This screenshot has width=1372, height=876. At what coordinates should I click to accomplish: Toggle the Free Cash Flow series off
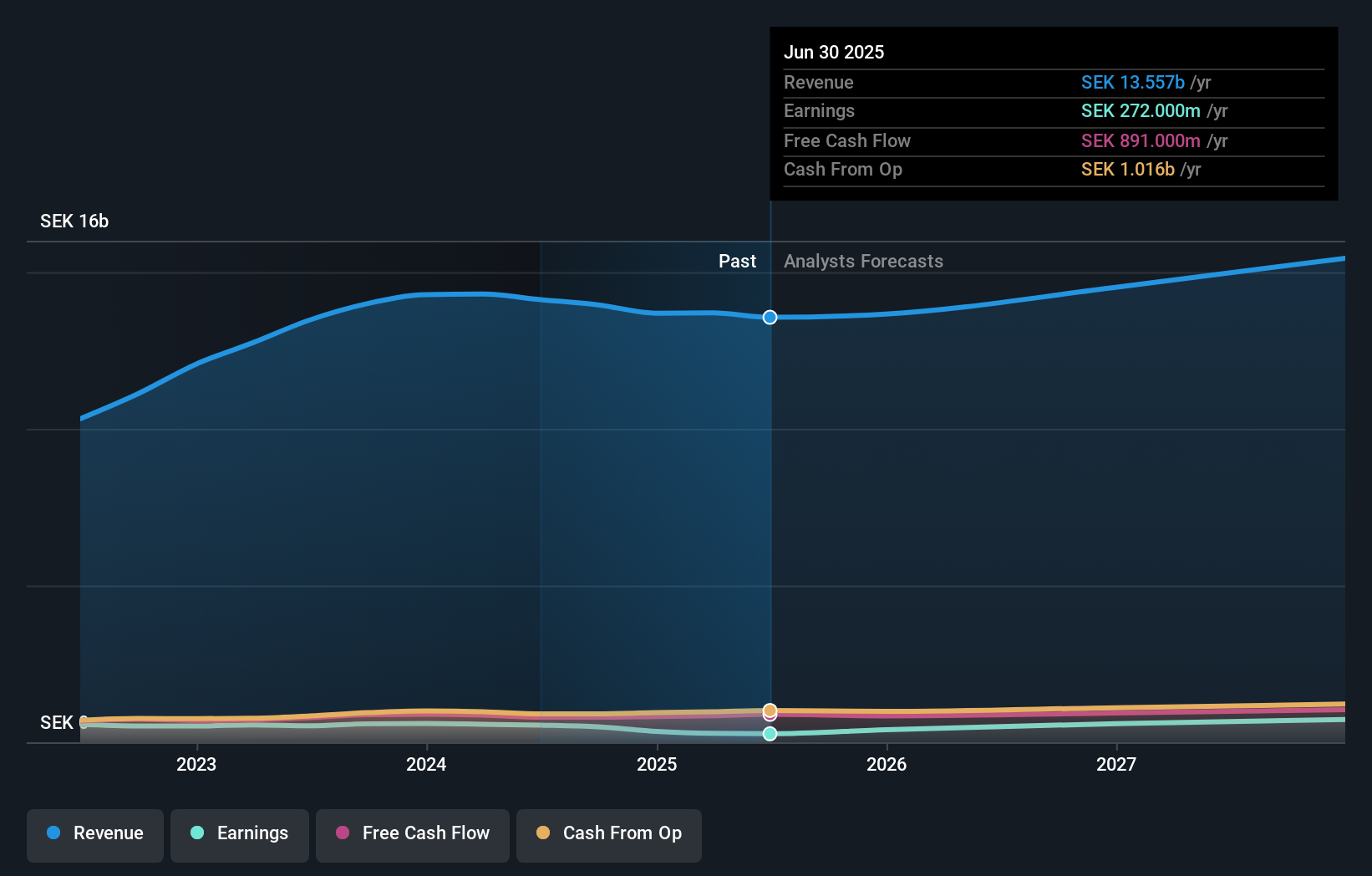(x=412, y=834)
